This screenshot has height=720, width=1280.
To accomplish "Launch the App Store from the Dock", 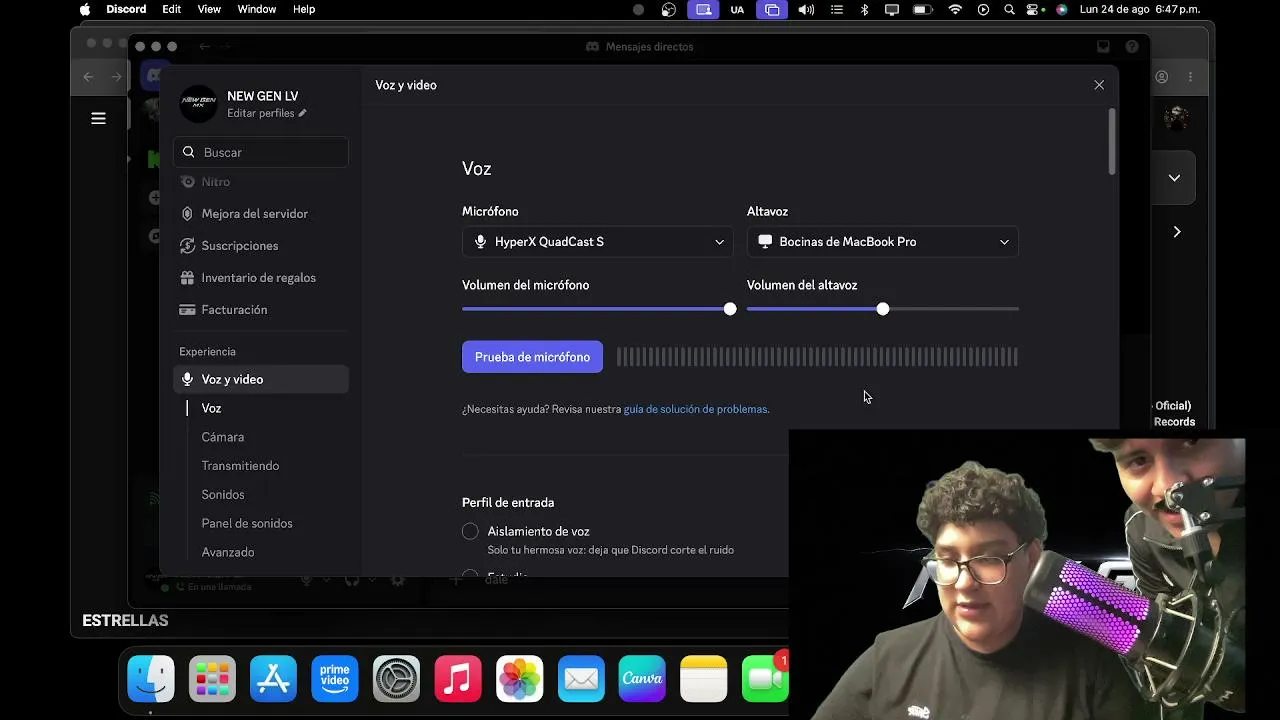I will point(274,680).
